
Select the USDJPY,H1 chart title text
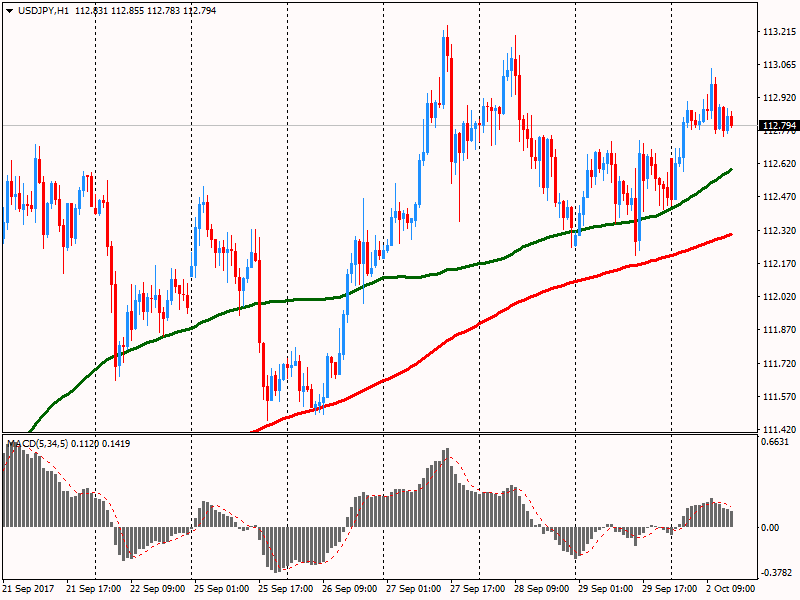pos(43,11)
